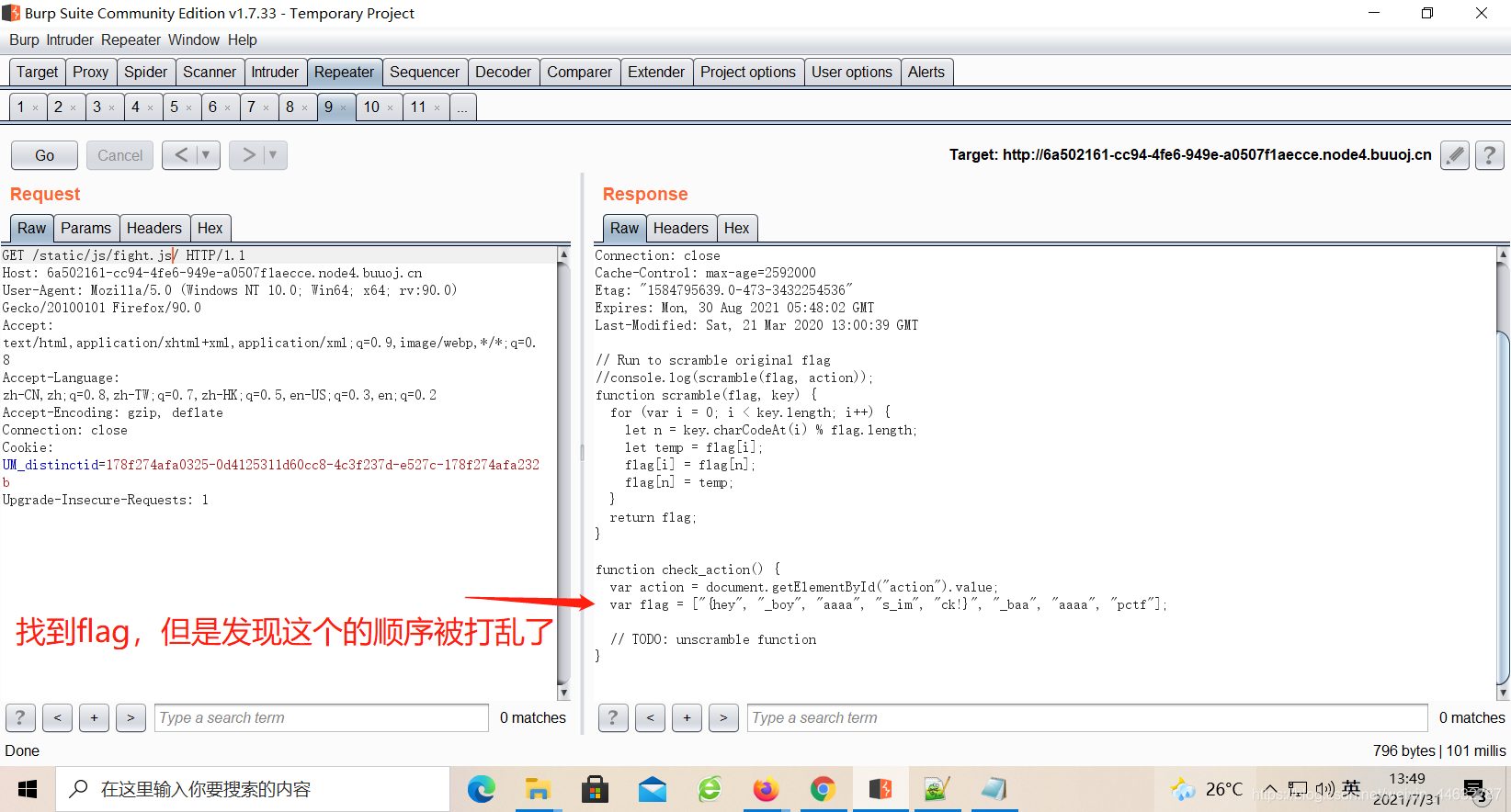Open the Scanner tab

pyautogui.click(x=210, y=72)
